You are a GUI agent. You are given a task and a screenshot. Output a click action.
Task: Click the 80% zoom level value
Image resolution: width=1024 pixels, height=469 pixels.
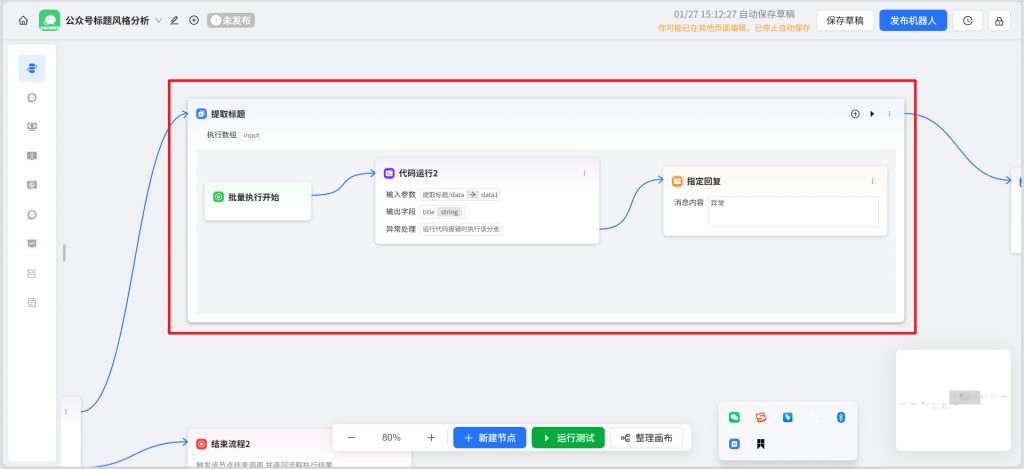tap(391, 438)
